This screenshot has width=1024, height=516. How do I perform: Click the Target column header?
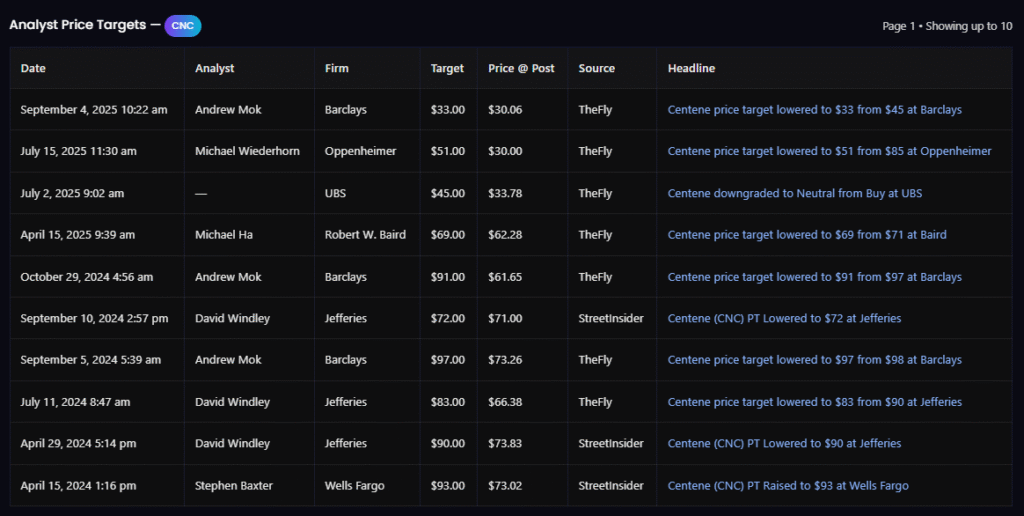pyautogui.click(x=447, y=68)
